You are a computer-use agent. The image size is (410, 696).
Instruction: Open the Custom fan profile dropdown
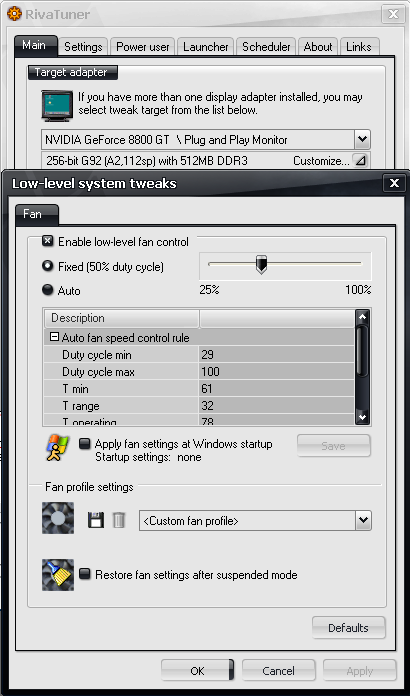tap(363, 520)
